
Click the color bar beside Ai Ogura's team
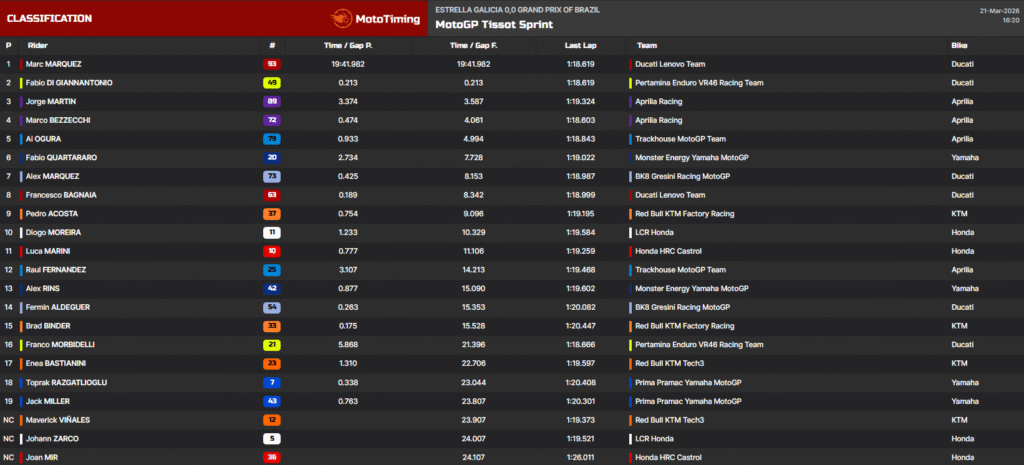[x=630, y=139]
